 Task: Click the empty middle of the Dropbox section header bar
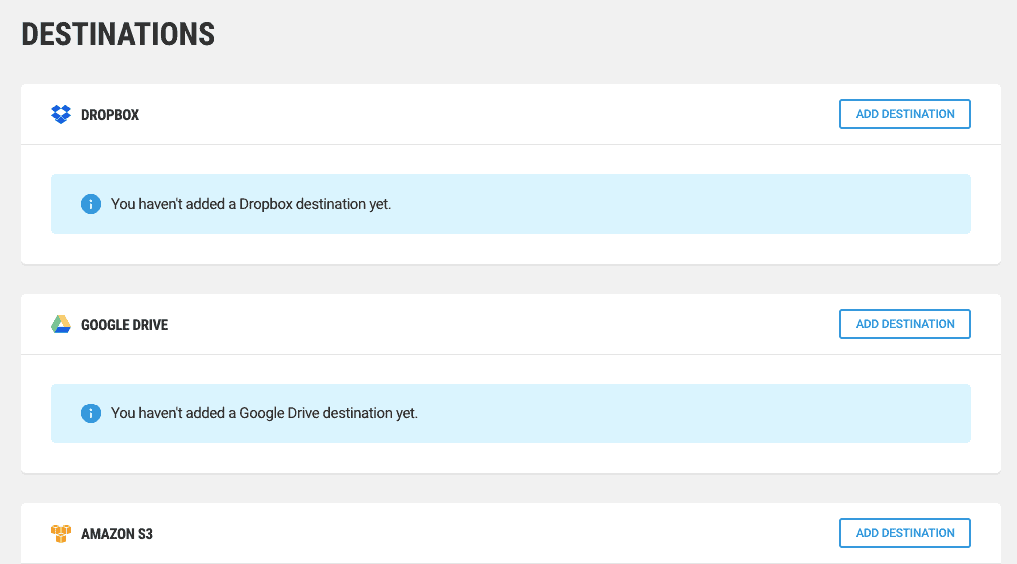[x=486, y=114]
